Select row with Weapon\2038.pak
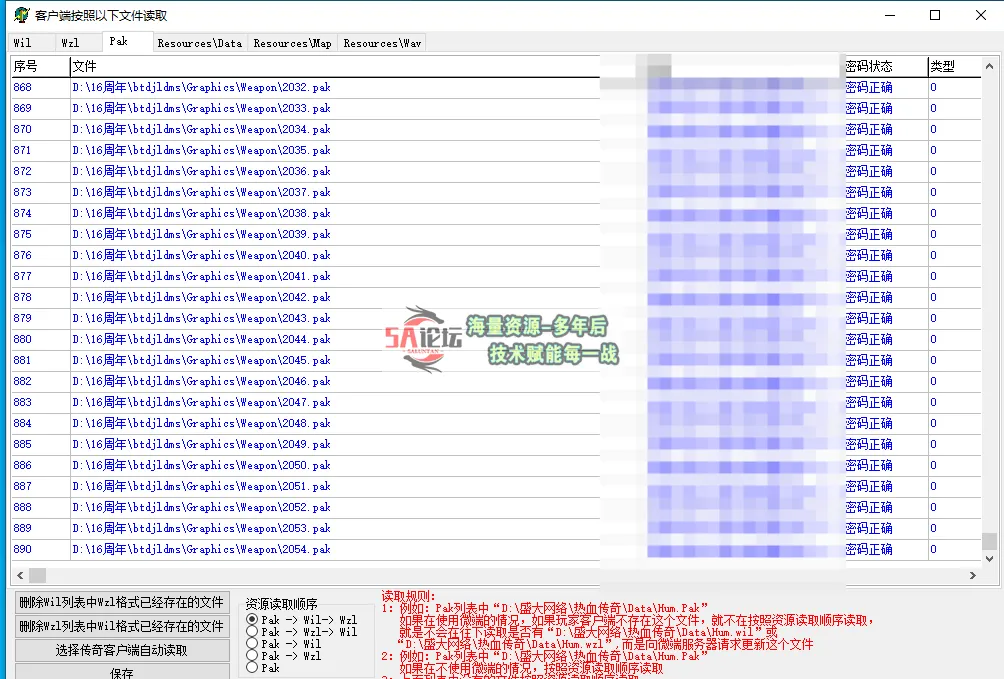 point(496,213)
